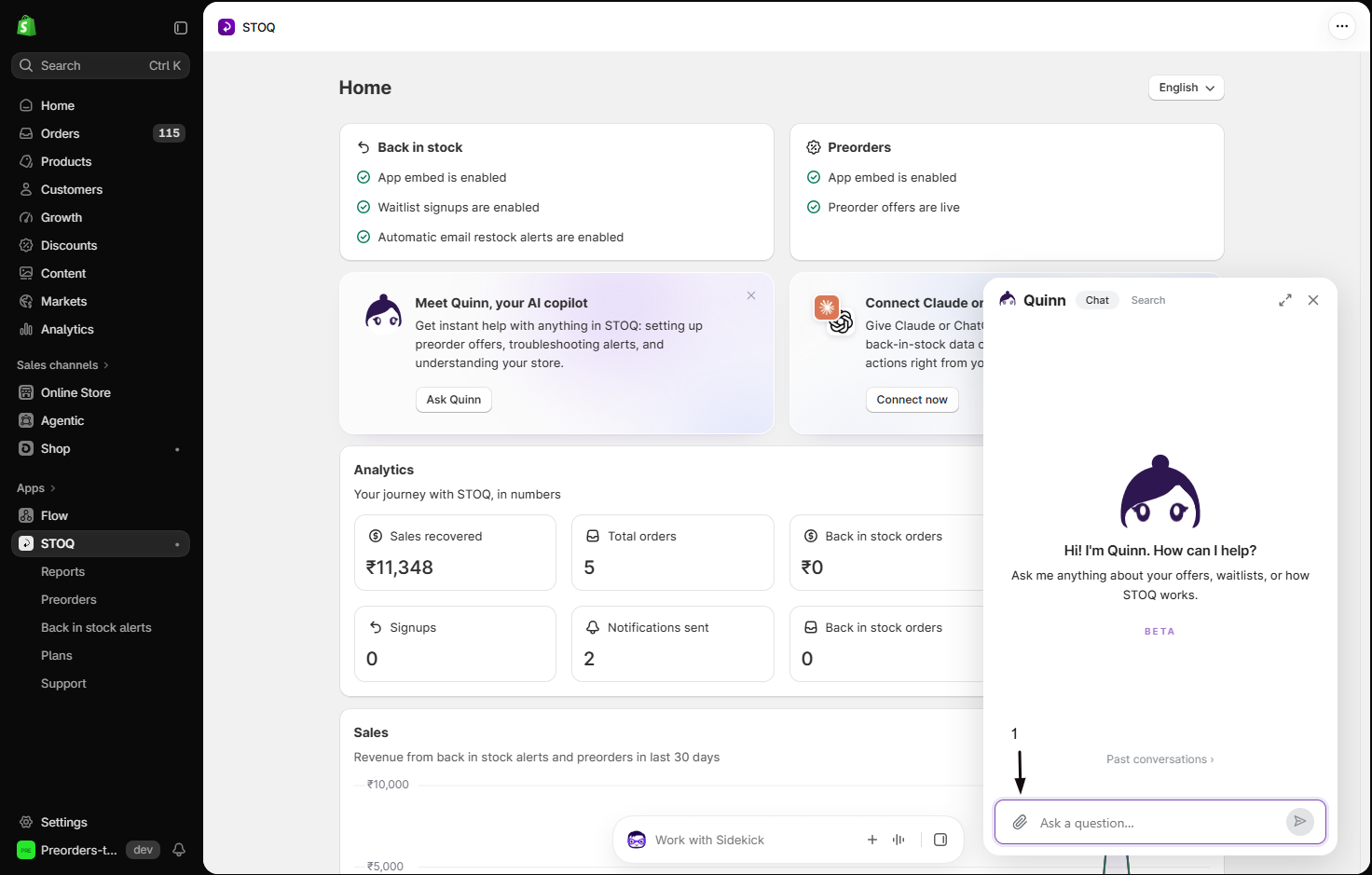Open Products in the sidebar
The height and width of the screenshot is (875, 1372).
pyautogui.click(x=101, y=161)
